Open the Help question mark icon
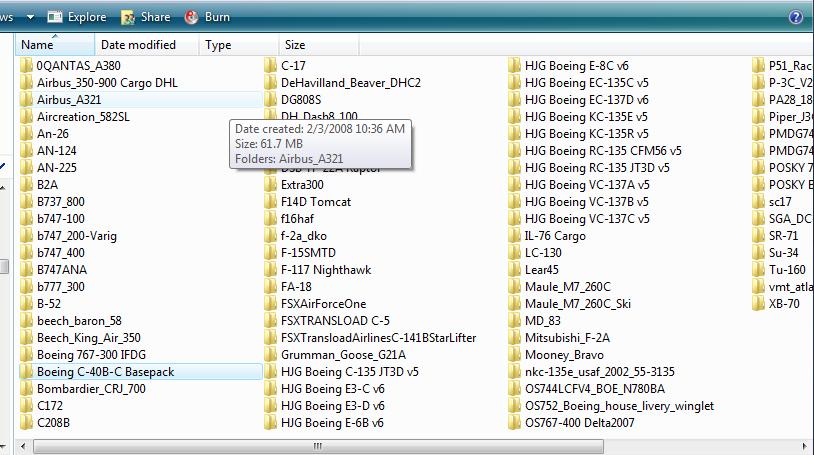The width and height of the screenshot is (814, 455). (x=795, y=17)
